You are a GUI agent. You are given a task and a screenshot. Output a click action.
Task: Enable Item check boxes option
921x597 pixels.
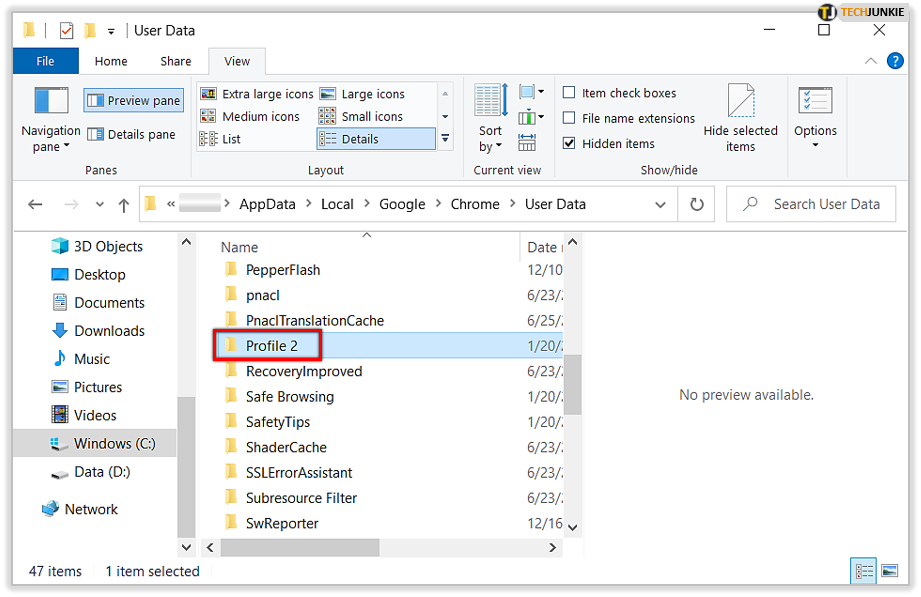pos(569,93)
